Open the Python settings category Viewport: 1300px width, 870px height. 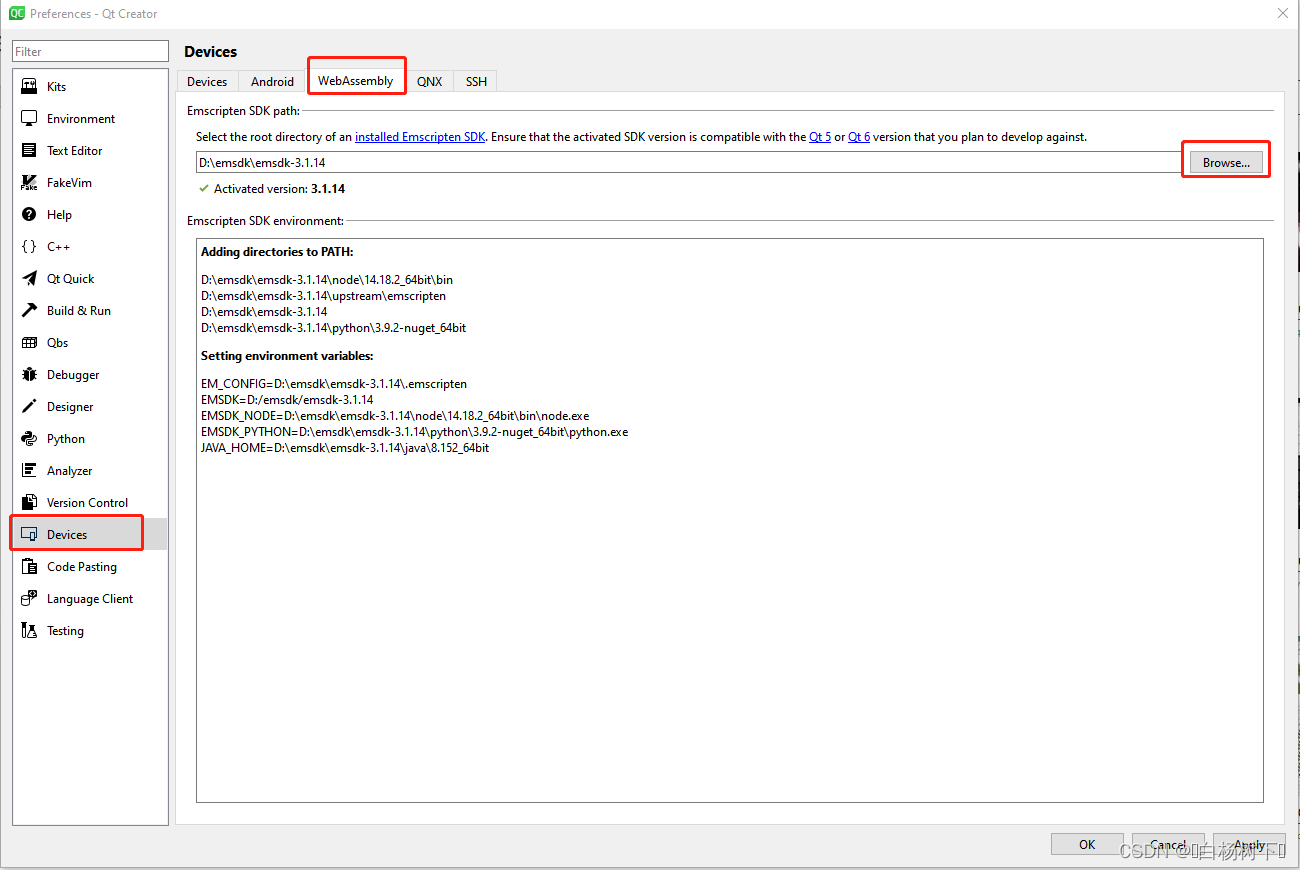65,438
